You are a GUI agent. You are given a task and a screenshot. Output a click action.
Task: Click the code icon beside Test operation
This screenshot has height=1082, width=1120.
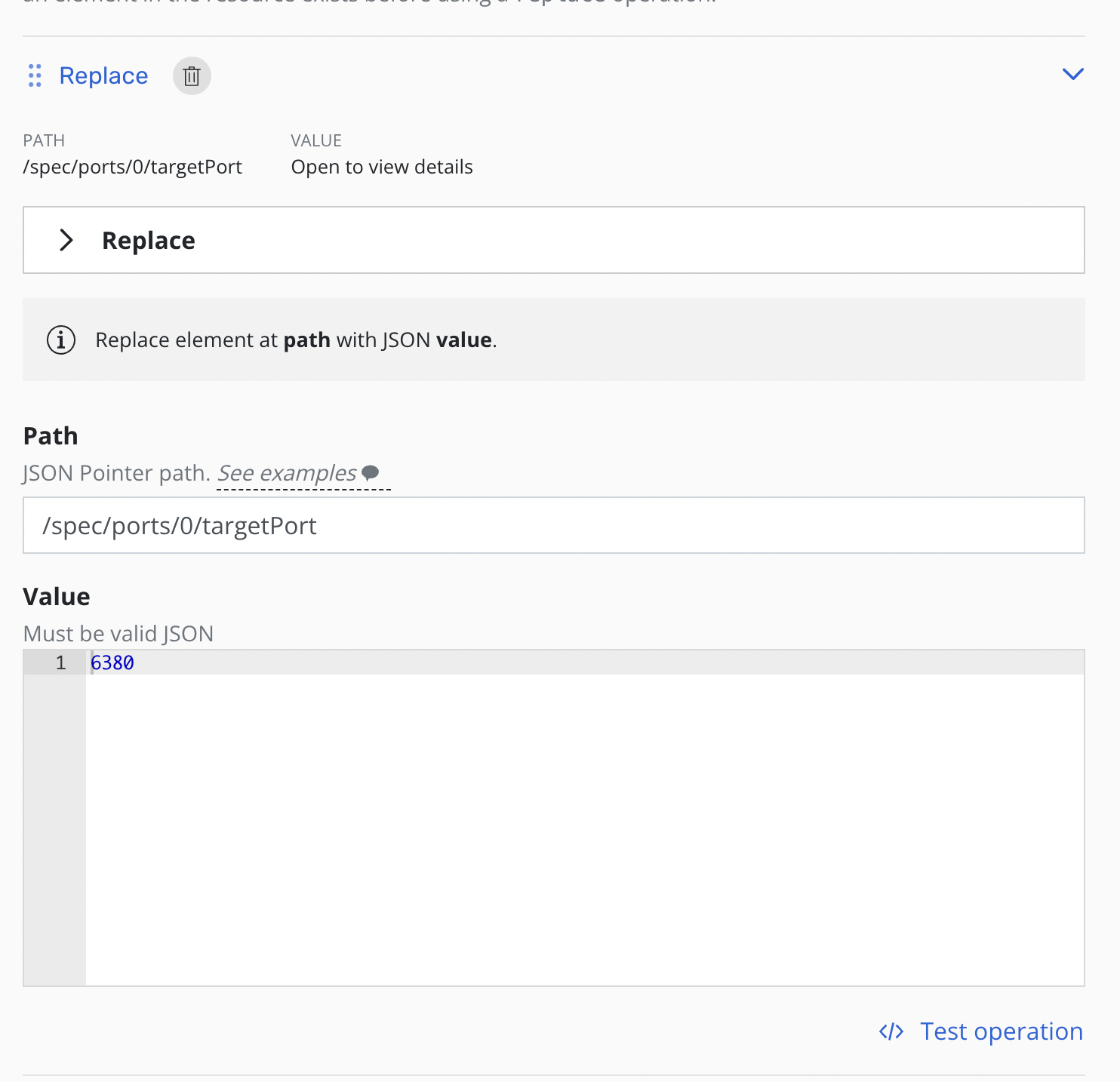[x=891, y=1031]
